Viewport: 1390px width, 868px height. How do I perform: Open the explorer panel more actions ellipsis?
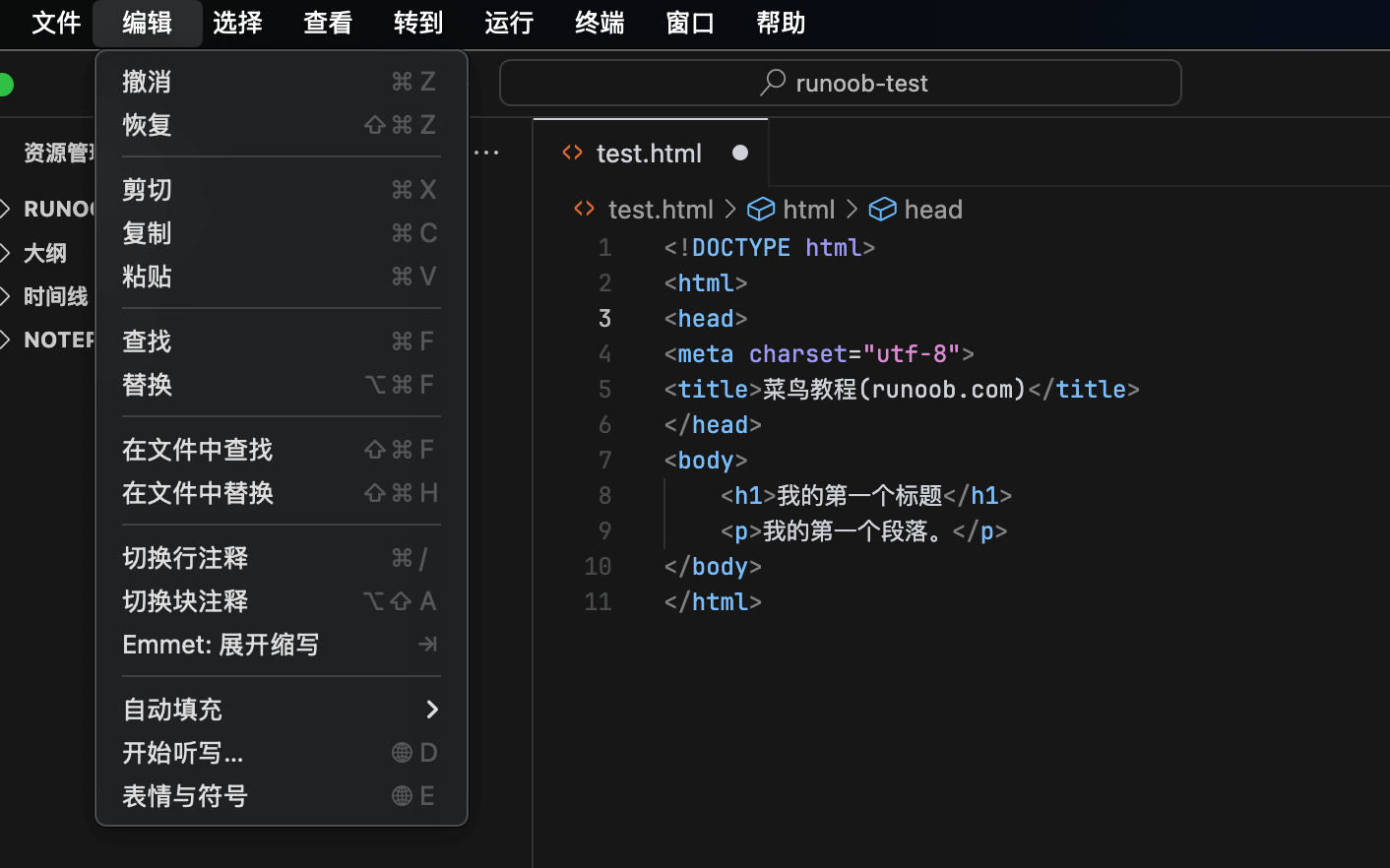coord(486,153)
